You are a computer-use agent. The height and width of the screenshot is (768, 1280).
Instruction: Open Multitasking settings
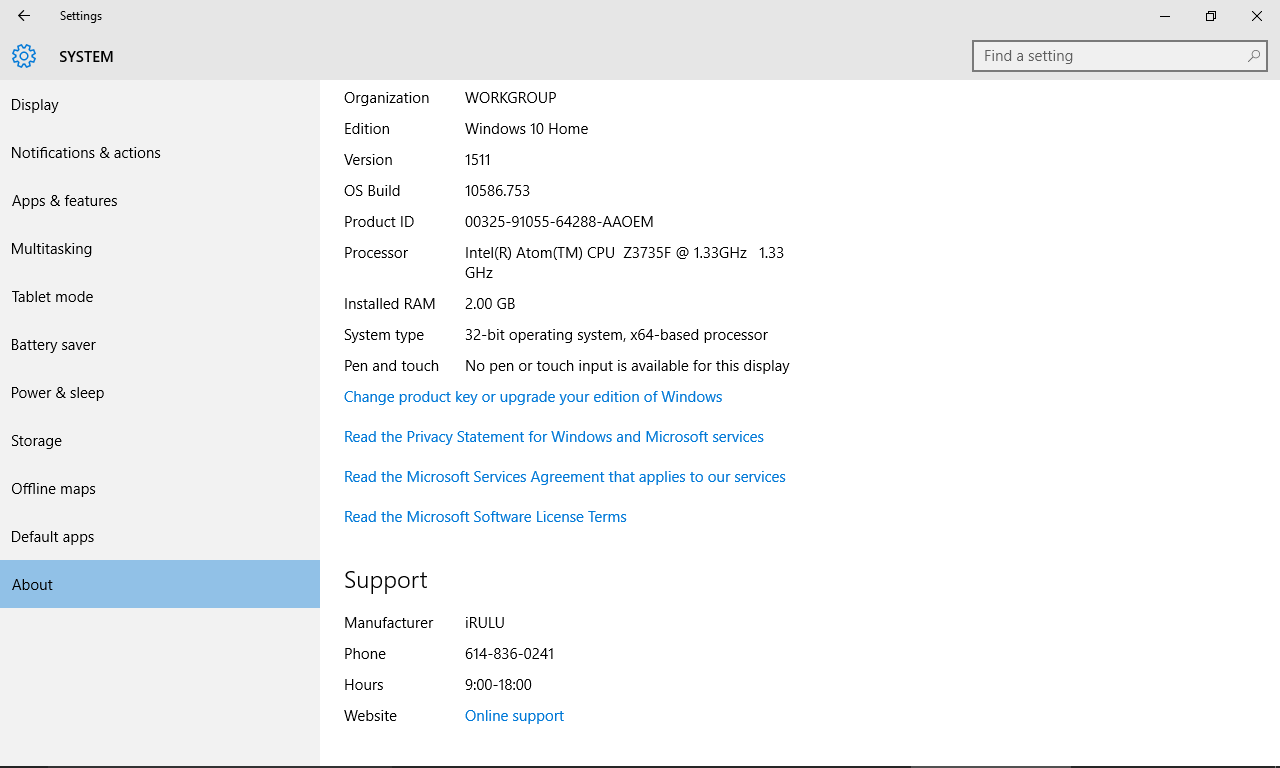(52, 249)
